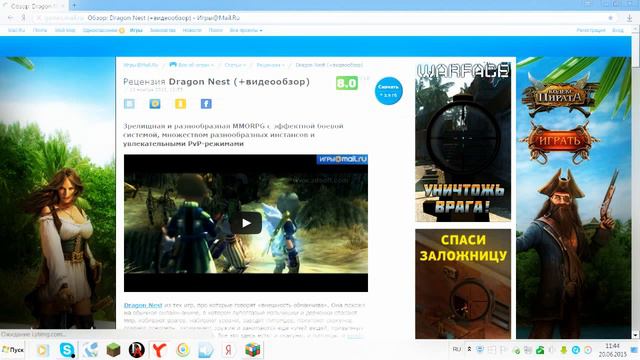Open the media player taskbar icon
The height and width of the screenshot is (360, 640).
43,350
